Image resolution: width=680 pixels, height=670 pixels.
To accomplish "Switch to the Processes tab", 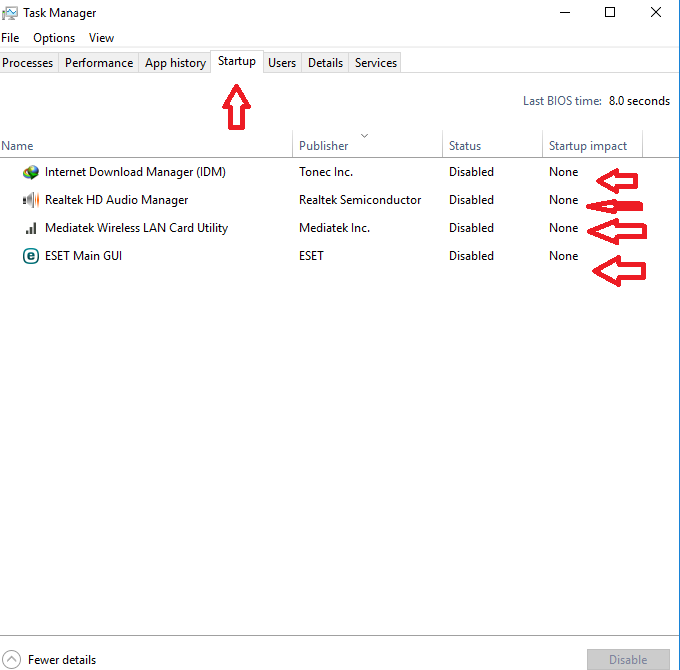I will (x=28, y=63).
